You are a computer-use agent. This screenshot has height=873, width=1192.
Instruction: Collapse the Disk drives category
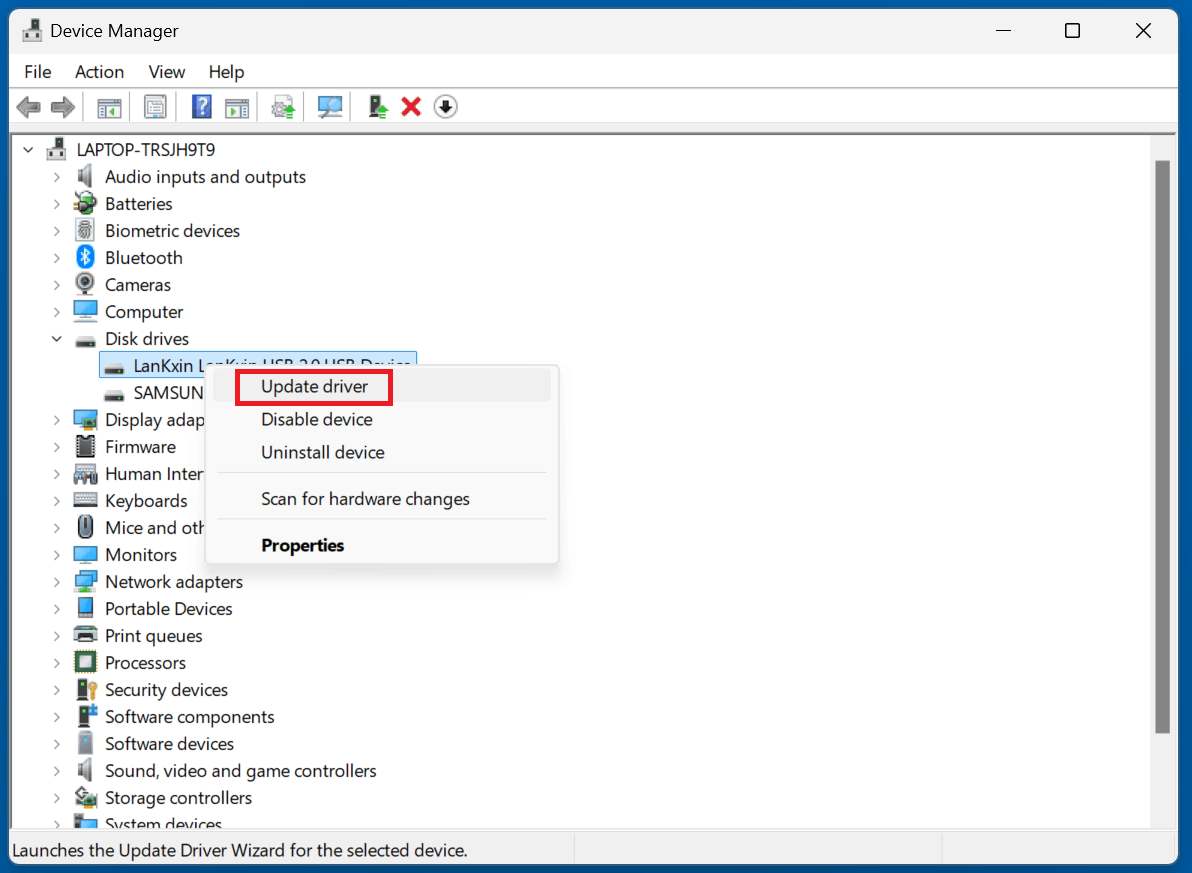57,338
